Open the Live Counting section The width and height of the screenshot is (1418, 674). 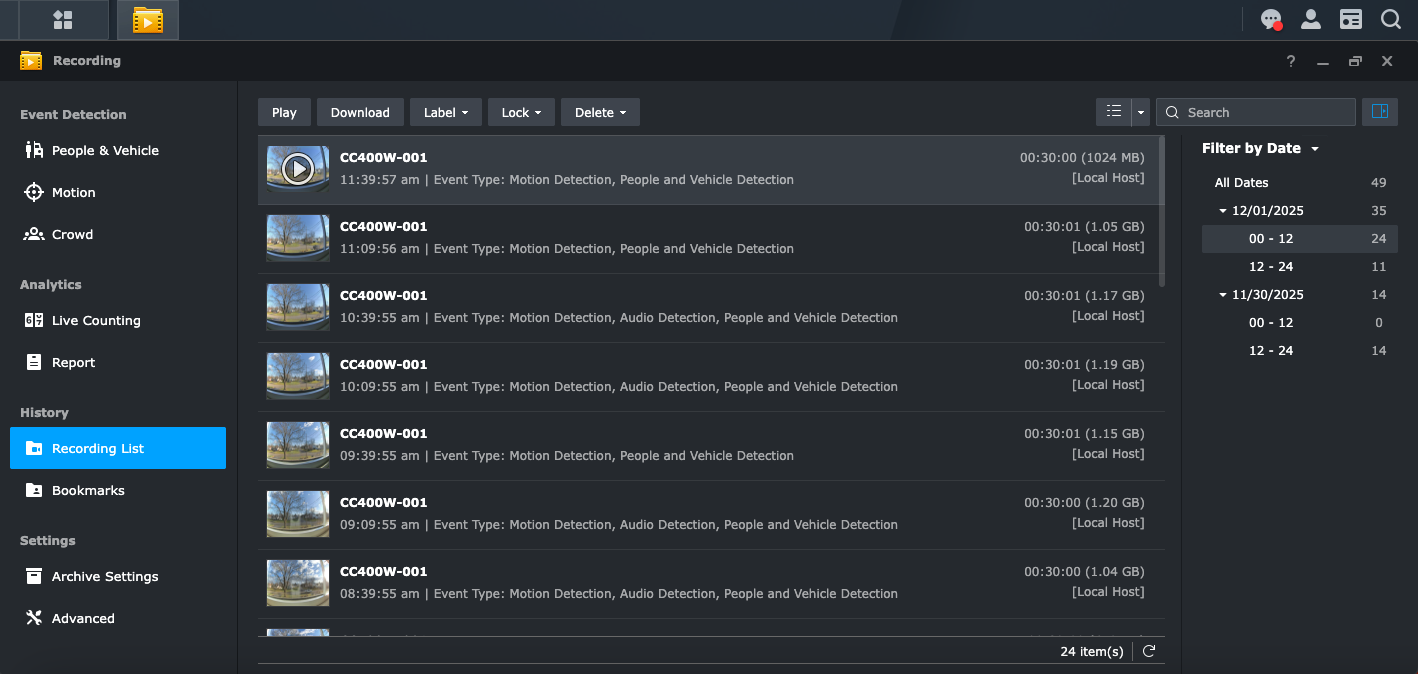click(x=96, y=320)
